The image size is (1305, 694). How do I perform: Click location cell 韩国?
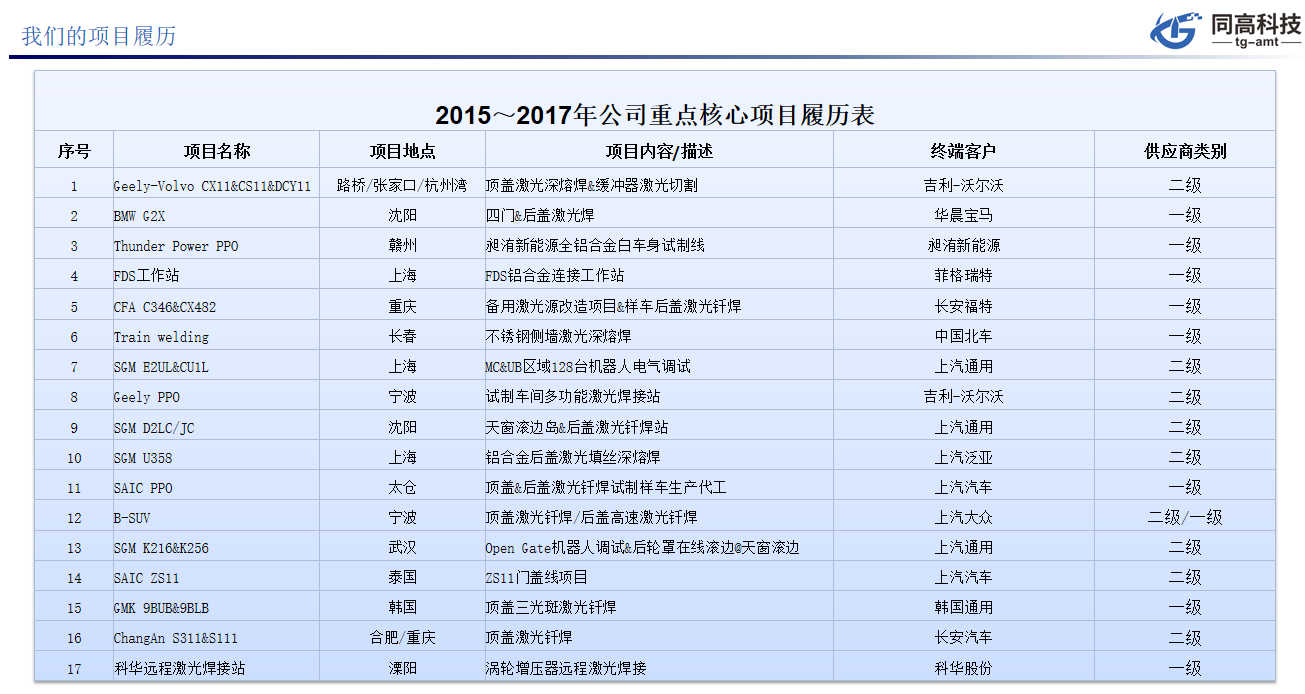pos(403,608)
